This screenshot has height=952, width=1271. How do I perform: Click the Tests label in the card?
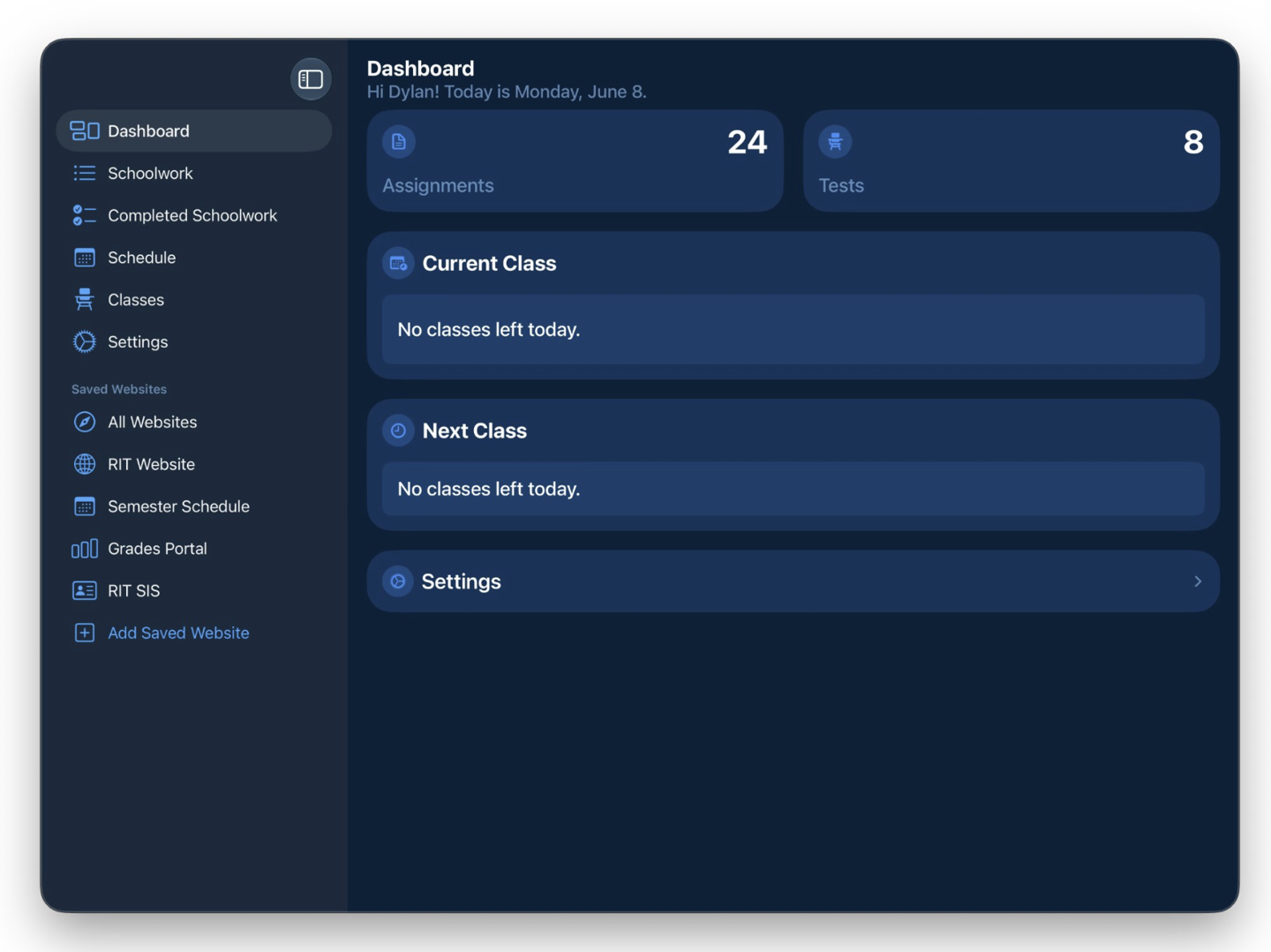click(x=841, y=185)
